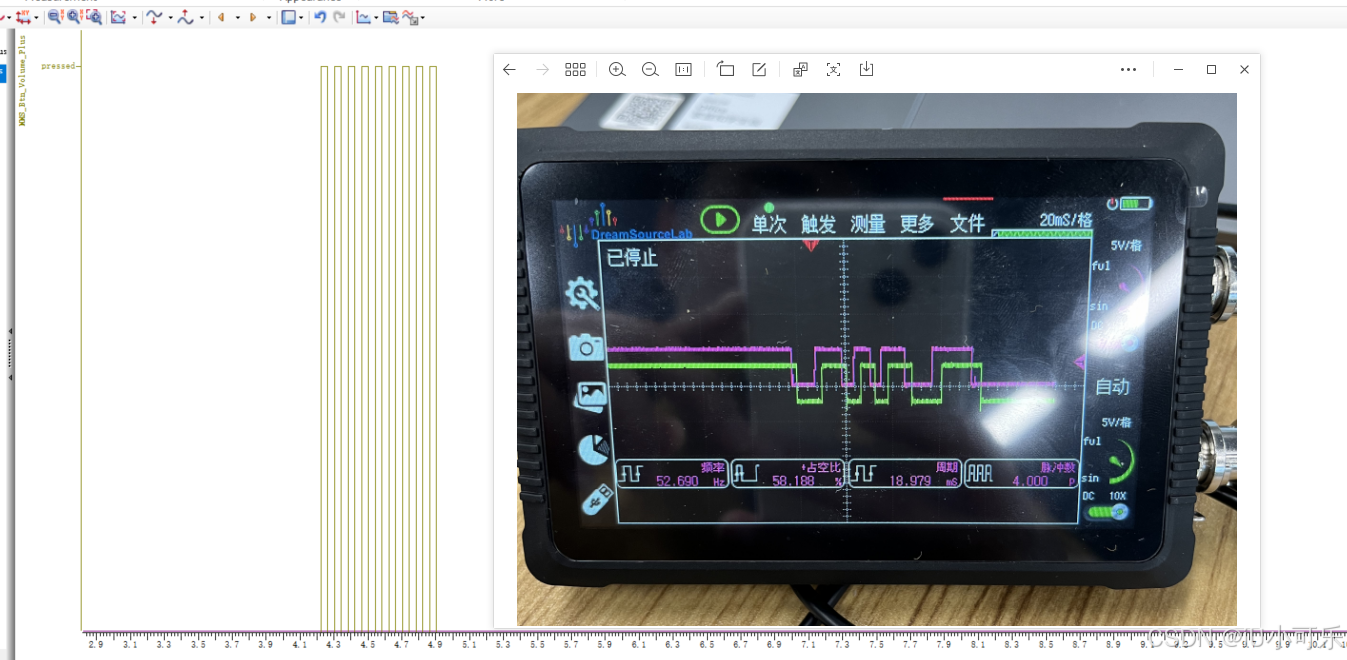Screen dimensions: 1347x660
Task: Expand the right arrow dropdown
Action: (269, 18)
